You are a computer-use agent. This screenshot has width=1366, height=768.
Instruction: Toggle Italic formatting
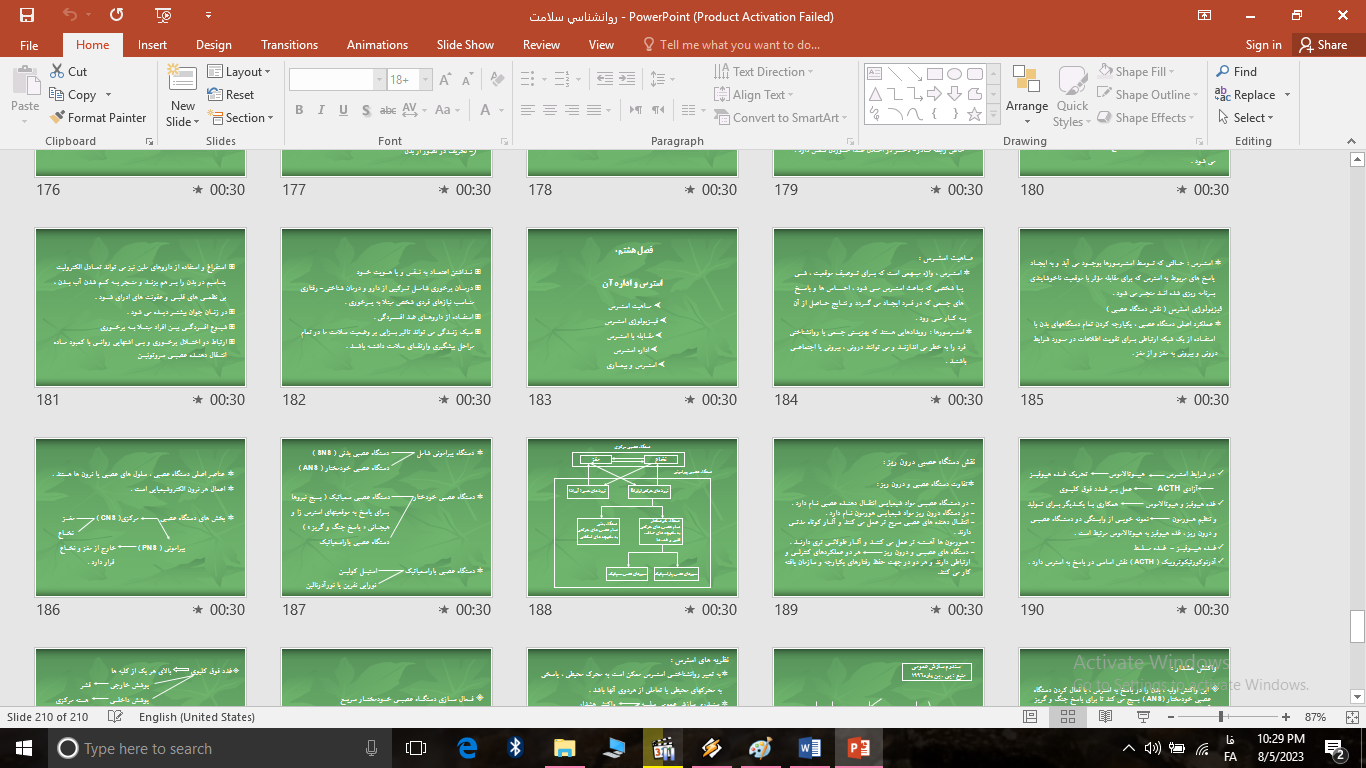(x=321, y=110)
